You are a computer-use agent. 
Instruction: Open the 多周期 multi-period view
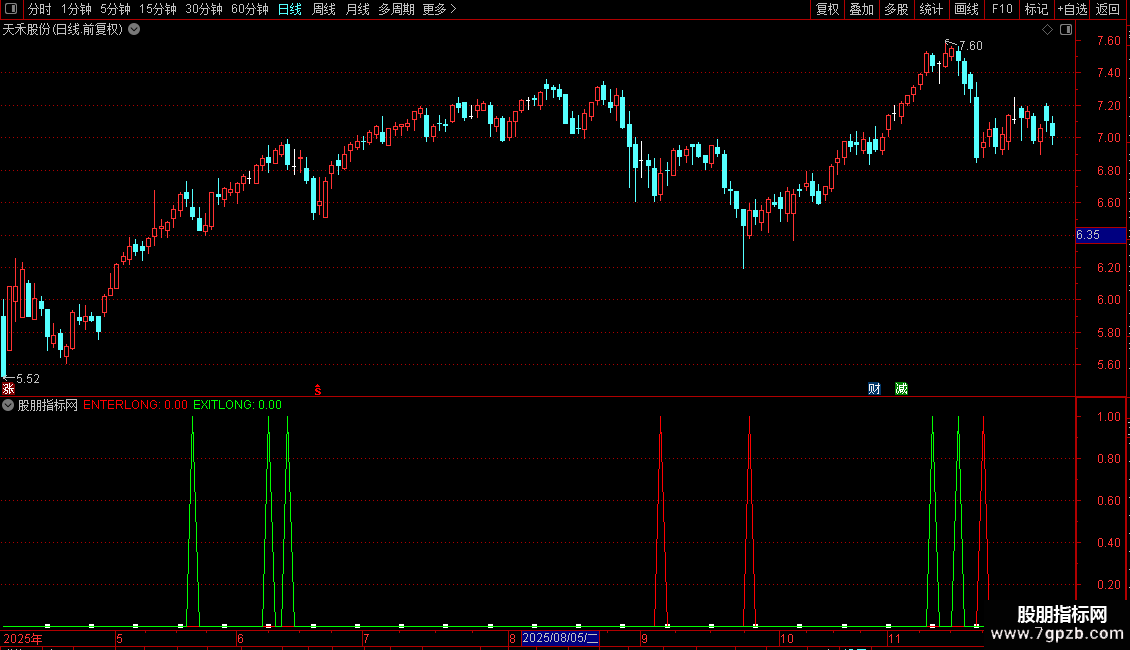click(x=396, y=9)
